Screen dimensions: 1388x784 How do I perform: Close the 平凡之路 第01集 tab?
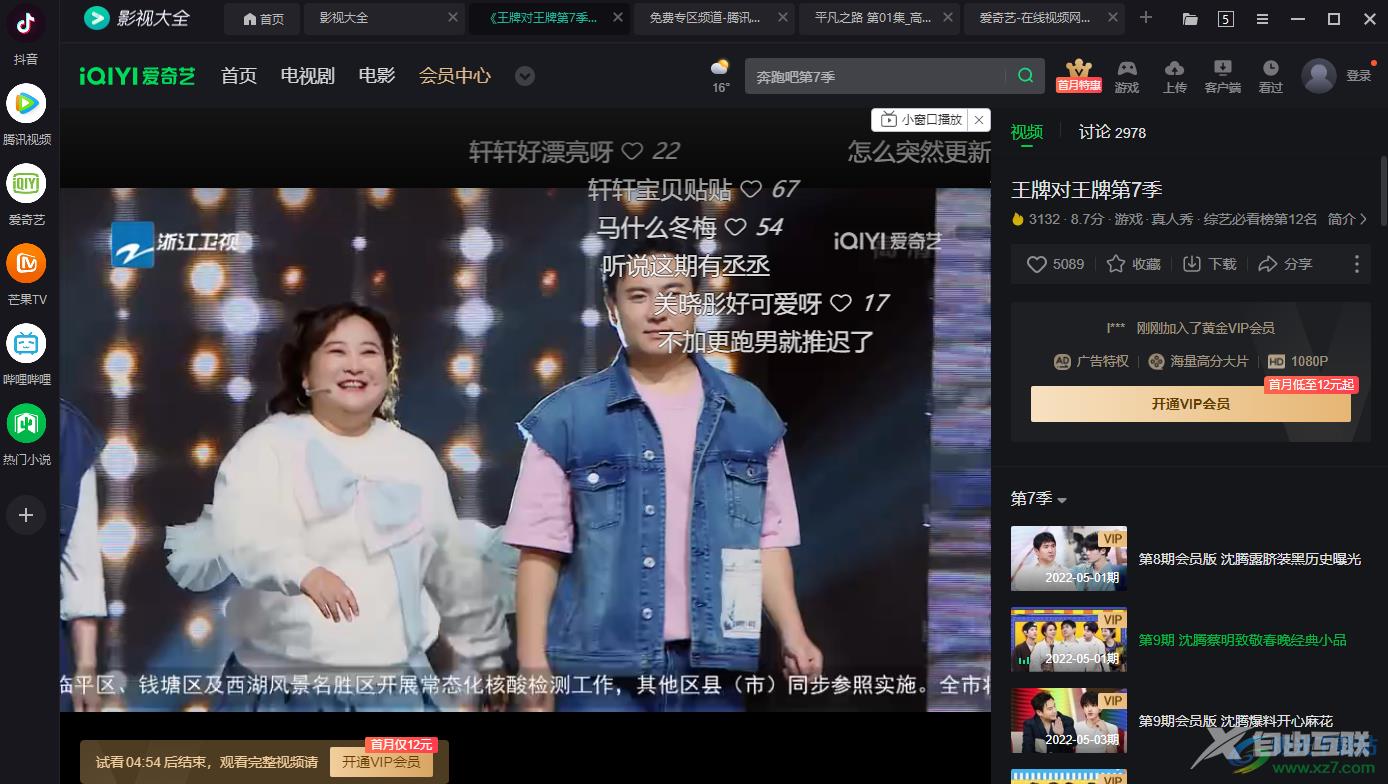pos(948,18)
